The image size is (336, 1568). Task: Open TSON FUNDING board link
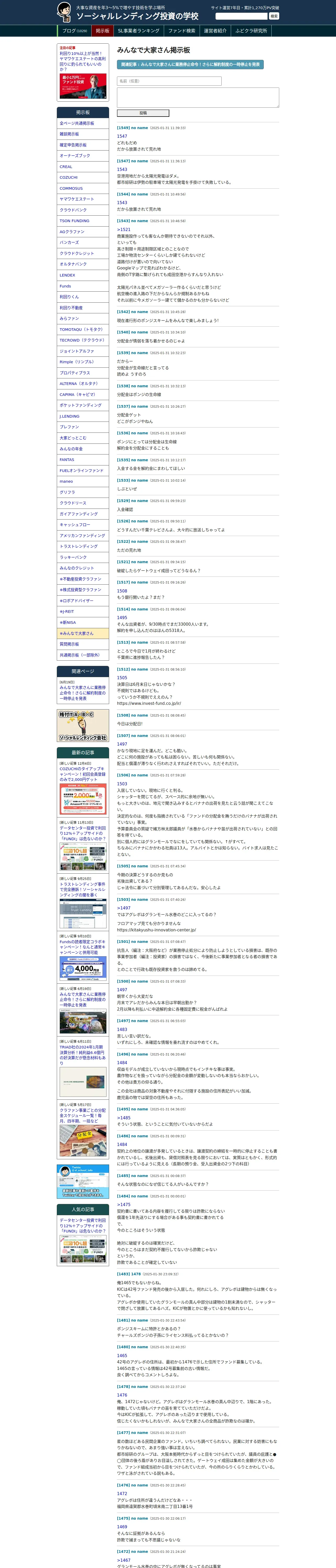[x=83, y=221]
